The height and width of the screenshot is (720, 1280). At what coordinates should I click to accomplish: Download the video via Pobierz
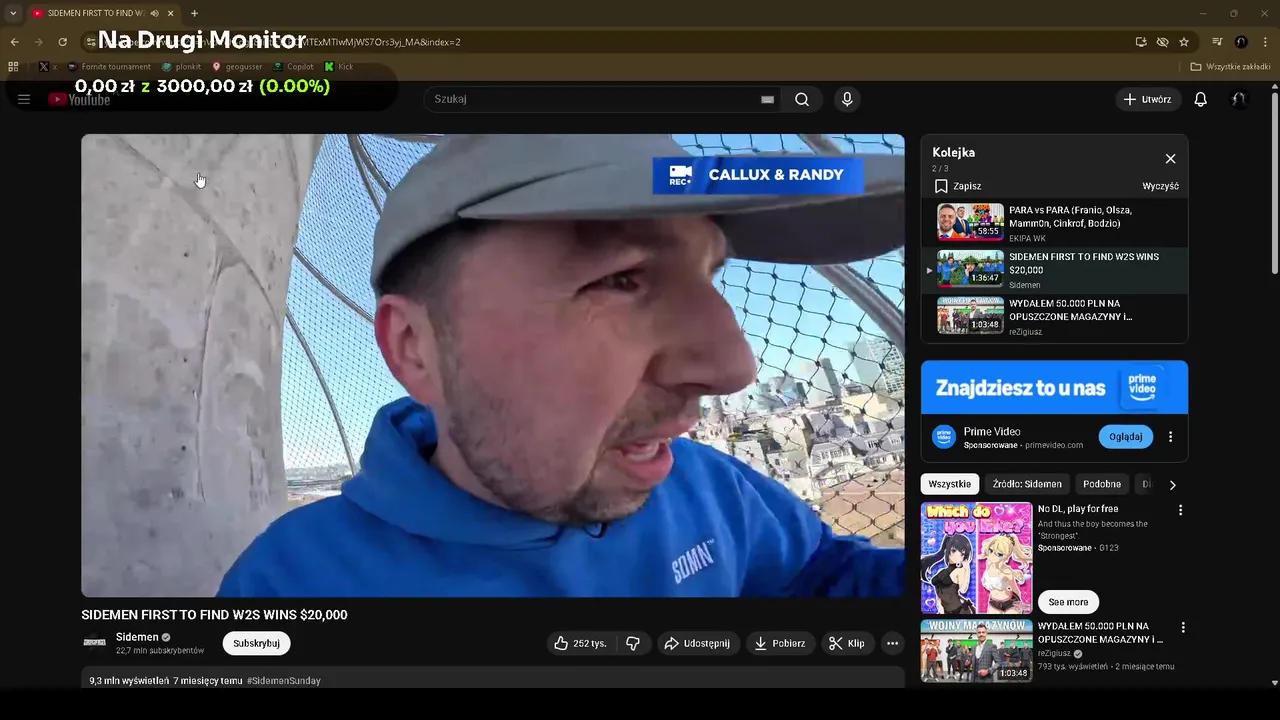(779, 643)
